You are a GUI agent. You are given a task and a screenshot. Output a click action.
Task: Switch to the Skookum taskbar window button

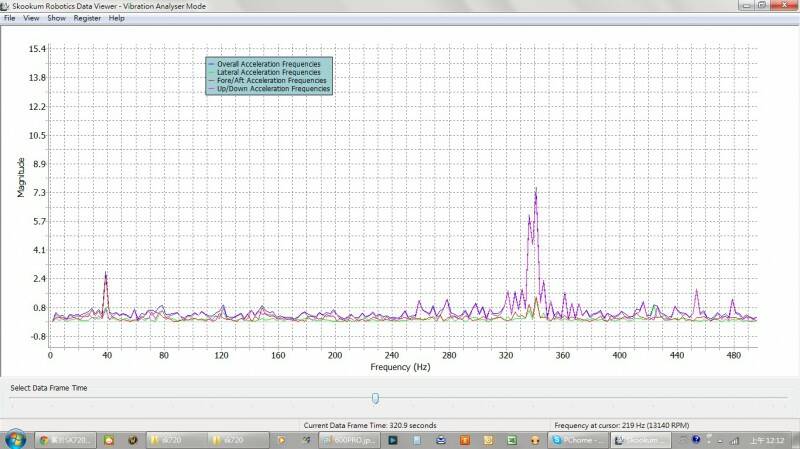tap(640, 440)
